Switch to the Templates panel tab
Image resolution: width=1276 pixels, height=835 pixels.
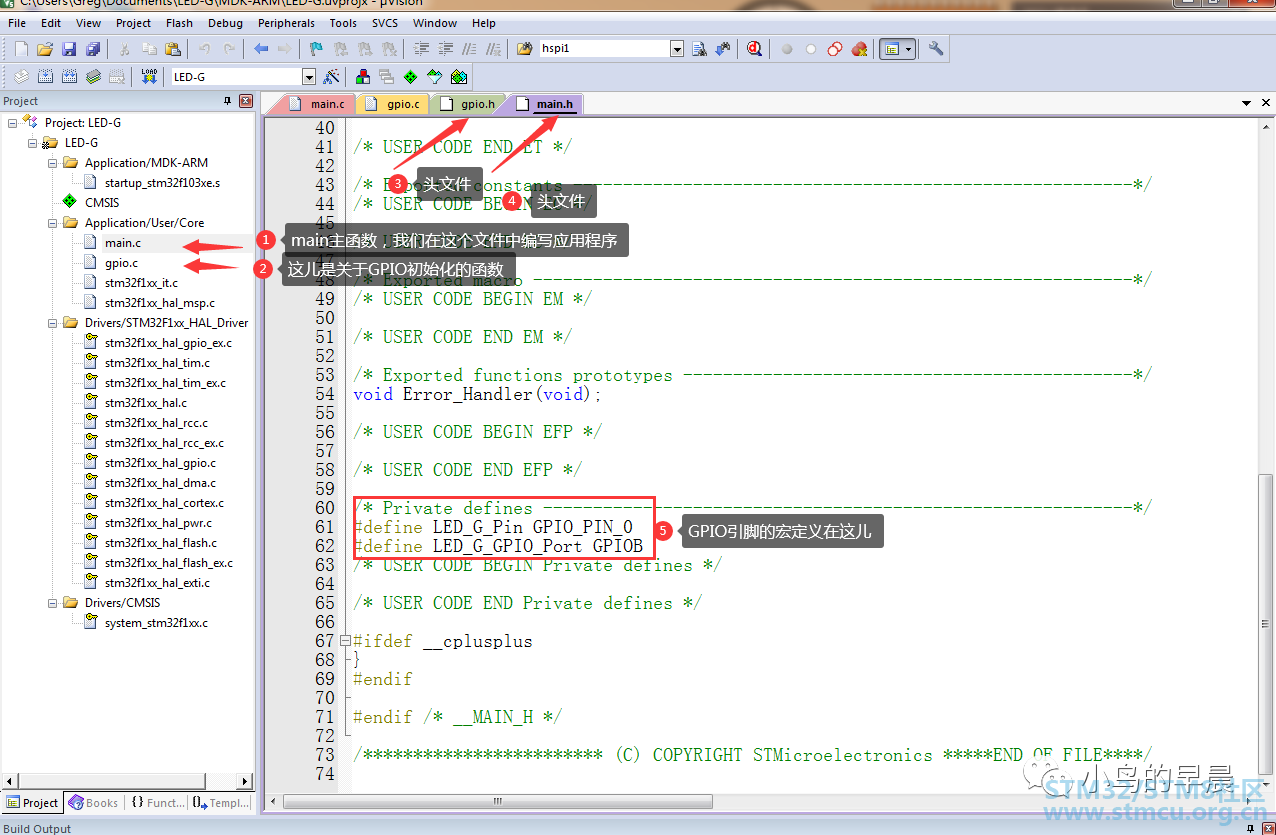221,802
